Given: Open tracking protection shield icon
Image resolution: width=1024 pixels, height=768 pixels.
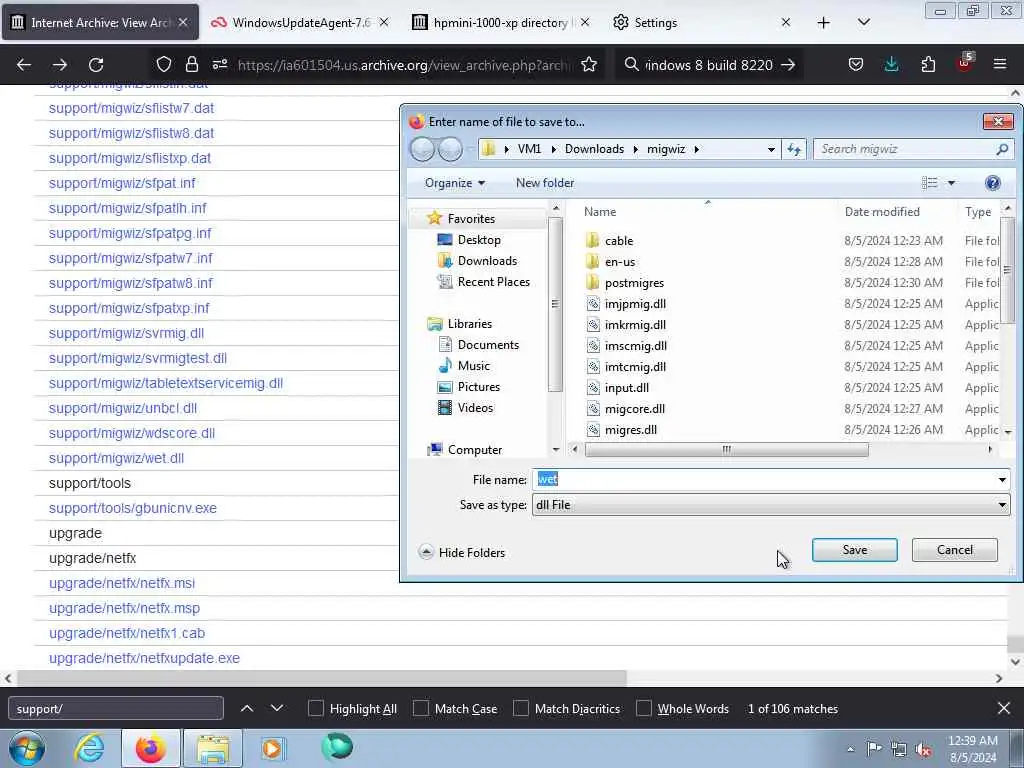Looking at the screenshot, I should point(164,64).
